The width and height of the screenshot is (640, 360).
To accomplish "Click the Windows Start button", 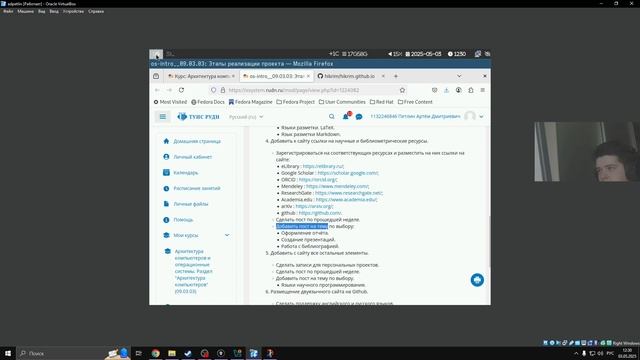I will coord(8,353).
